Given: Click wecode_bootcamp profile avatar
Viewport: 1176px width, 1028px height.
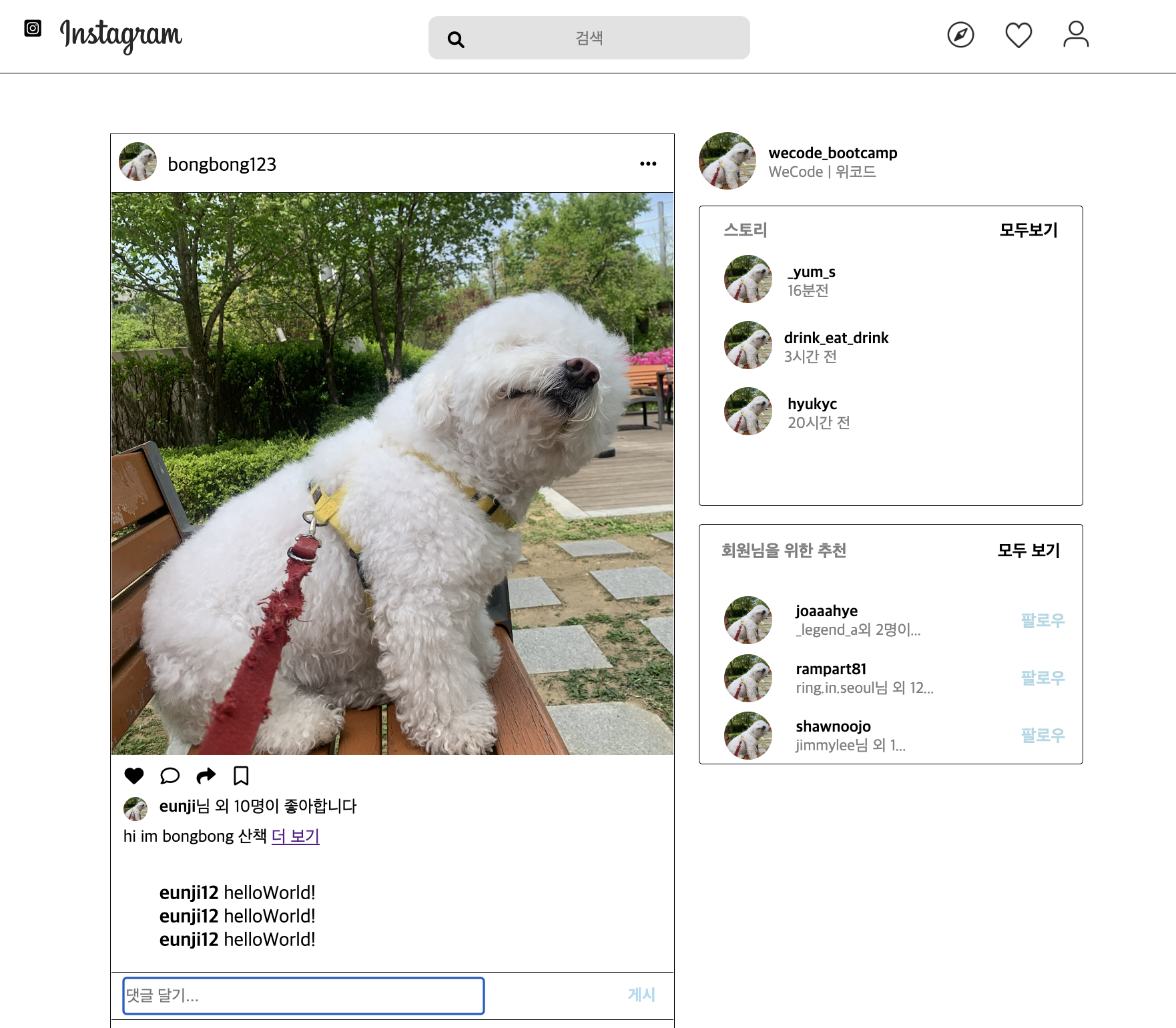Looking at the screenshot, I should tap(727, 161).
